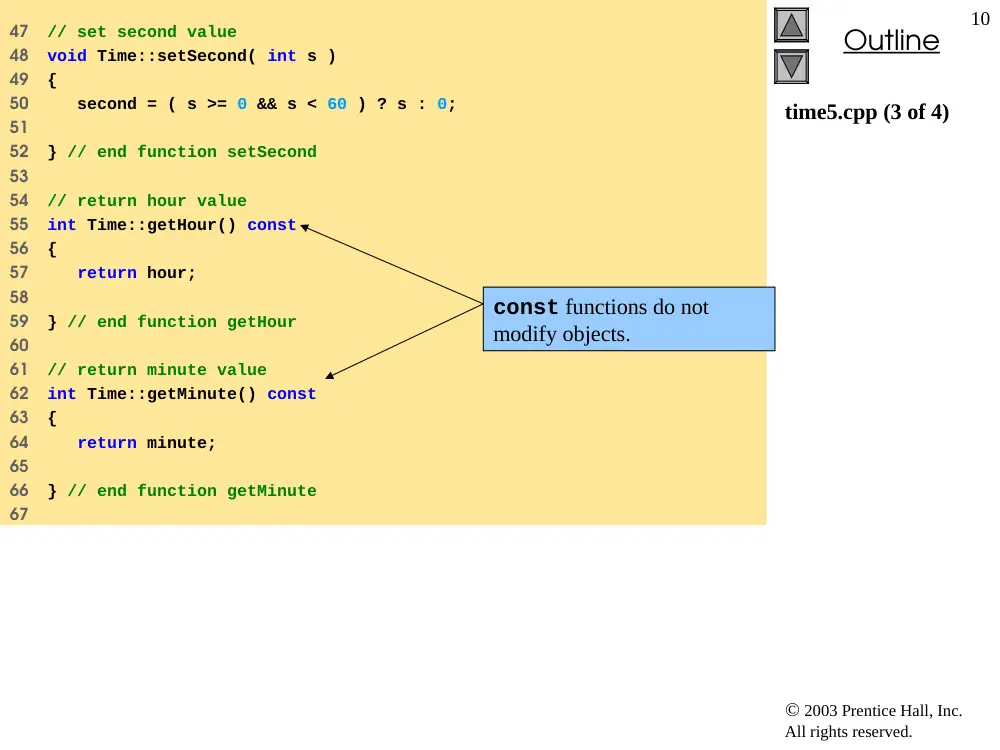Select the heading "time5.cpp (3 of 4)"

pos(867,112)
